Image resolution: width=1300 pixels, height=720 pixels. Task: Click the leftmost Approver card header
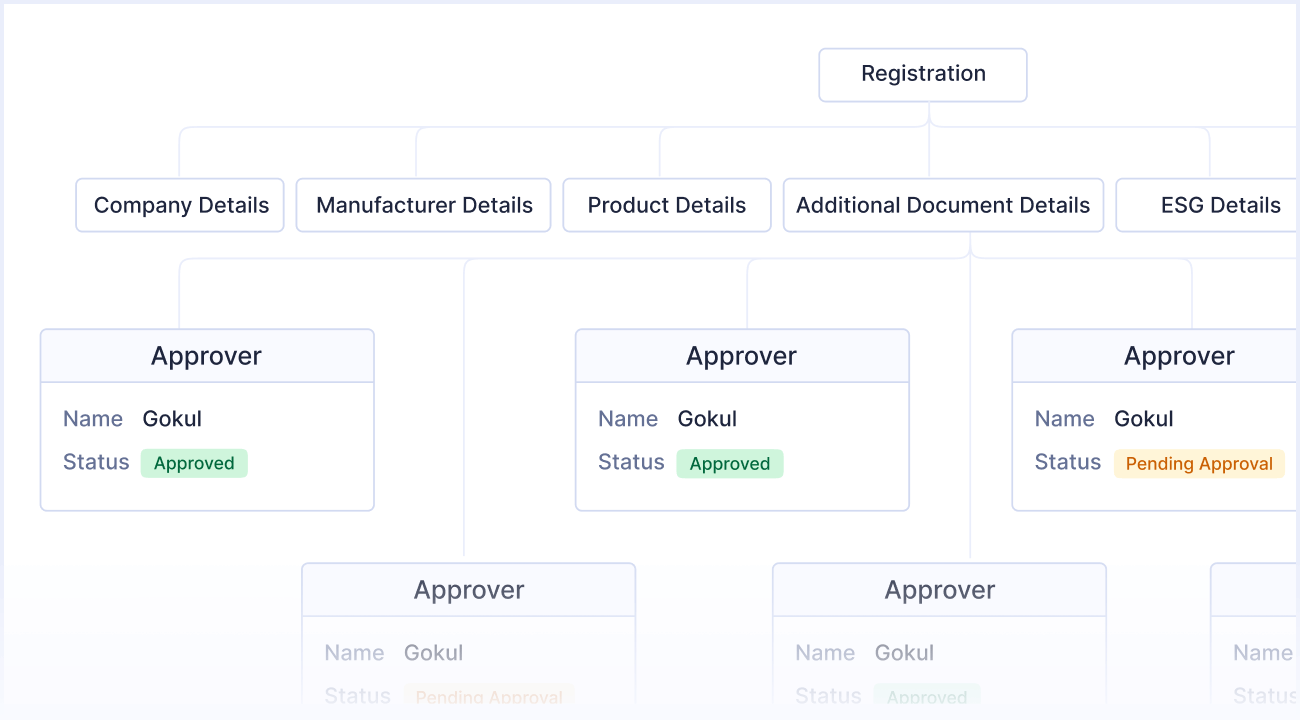pos(206,355)
